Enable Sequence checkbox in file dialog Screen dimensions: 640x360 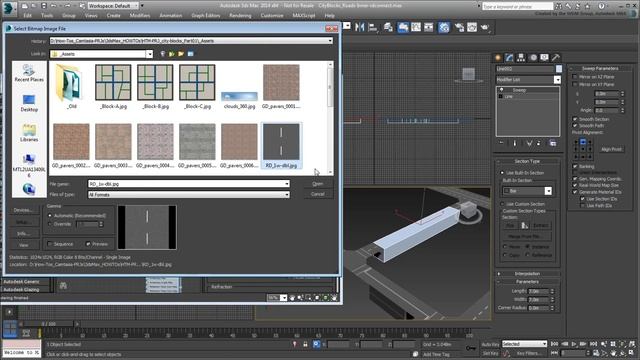coord(50,244)
